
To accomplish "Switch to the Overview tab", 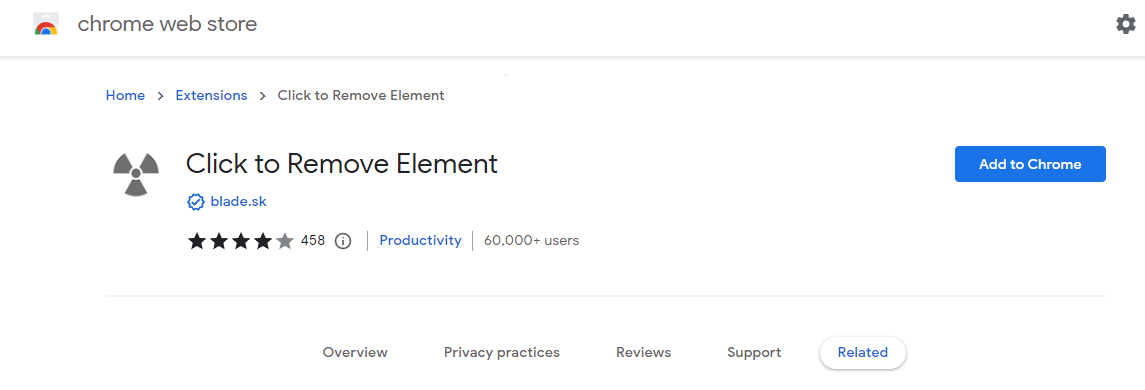I will (x=355, y=353).
